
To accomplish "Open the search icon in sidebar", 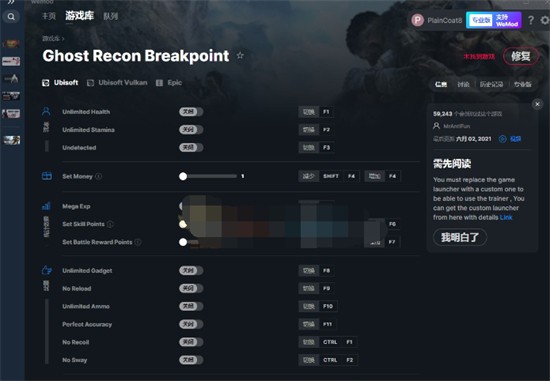I will pyautogui.click(x=11, y=16).
